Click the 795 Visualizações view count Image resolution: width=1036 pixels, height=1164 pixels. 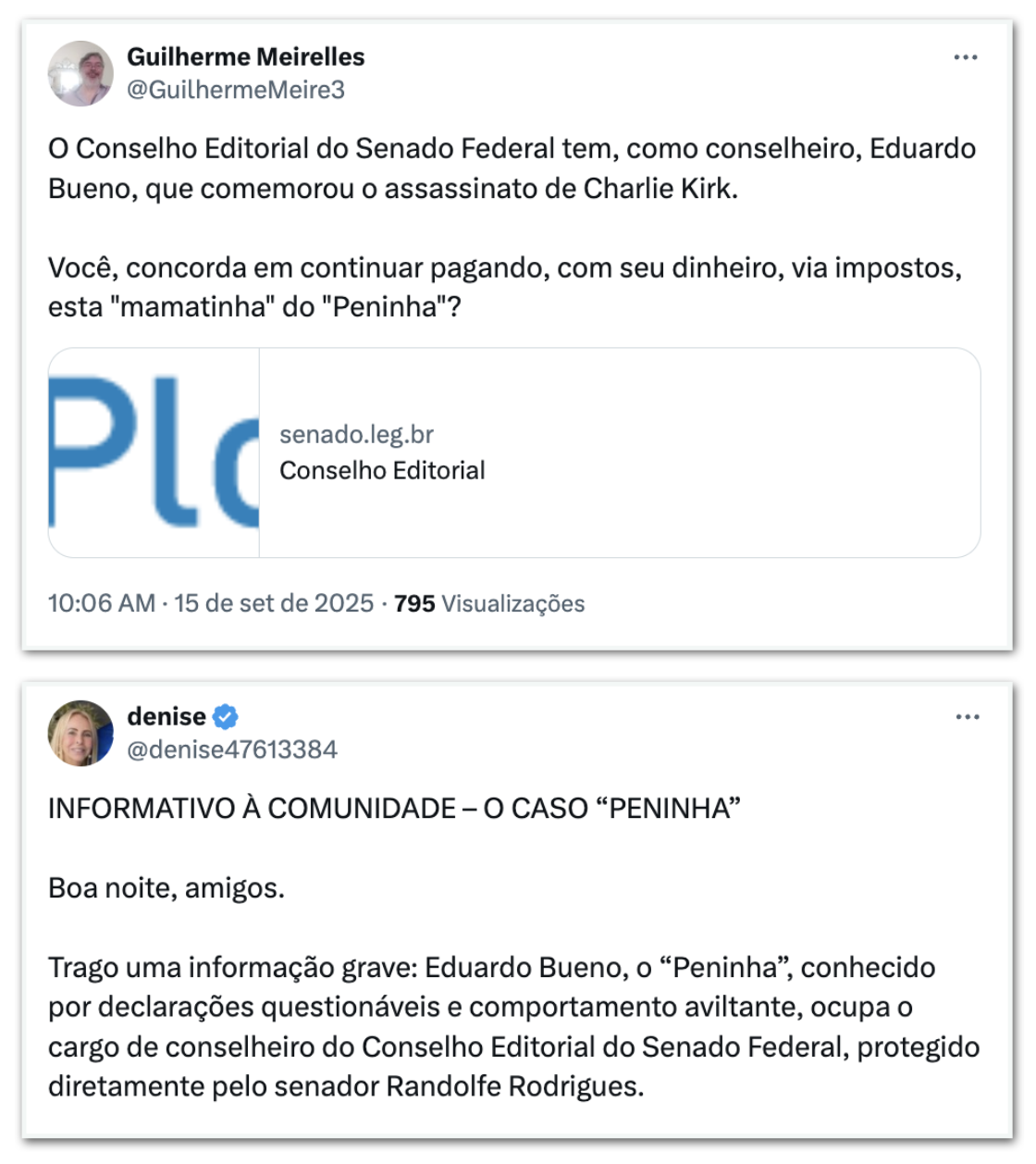pyautogui.click(x=489, y=603)
